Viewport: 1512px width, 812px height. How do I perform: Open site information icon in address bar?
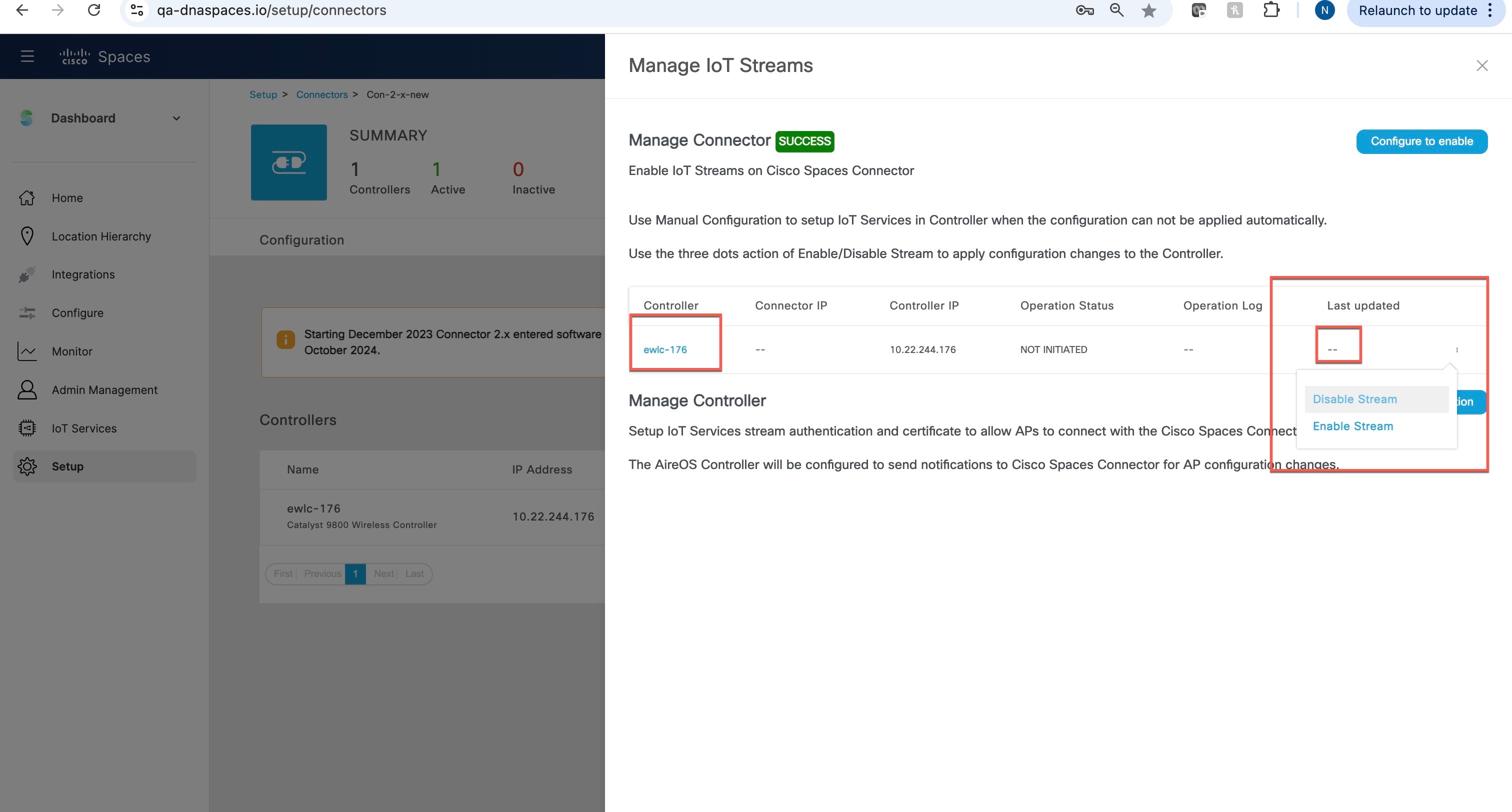click(137, 10)
